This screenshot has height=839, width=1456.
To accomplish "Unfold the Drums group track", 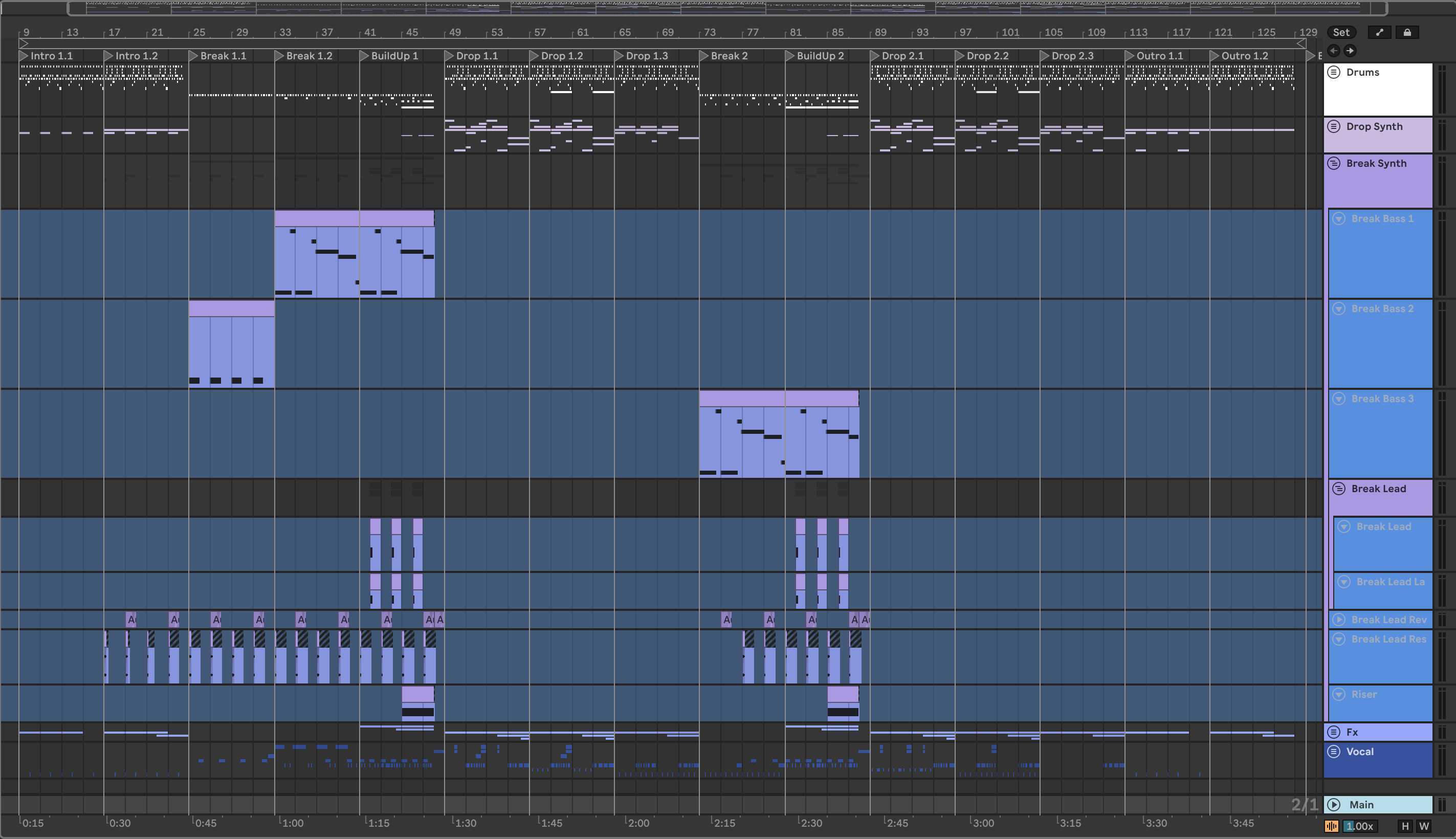I will (x=1333, y=72).
